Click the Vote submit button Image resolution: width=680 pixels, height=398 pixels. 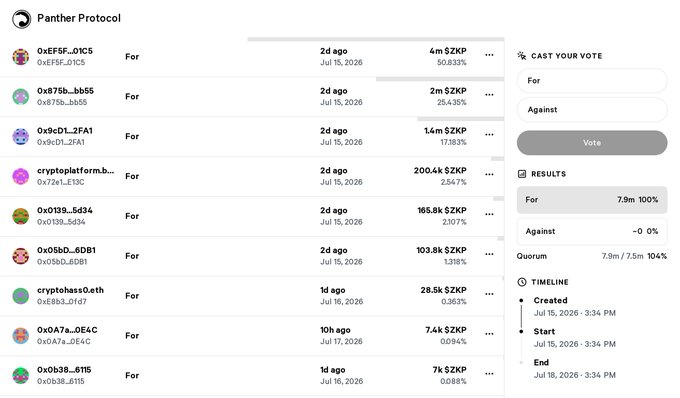[592, 143]
